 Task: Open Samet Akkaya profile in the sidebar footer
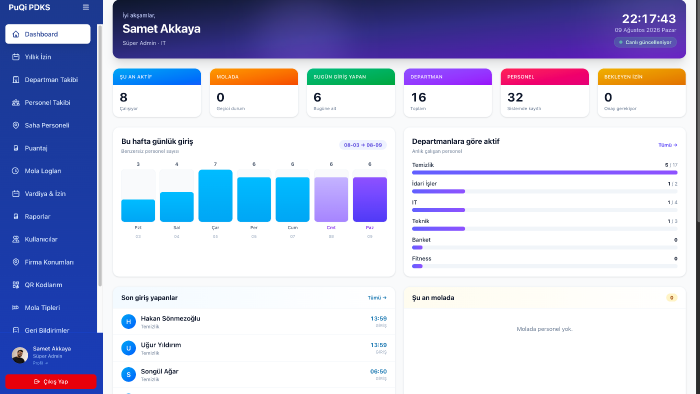(51, 355)
